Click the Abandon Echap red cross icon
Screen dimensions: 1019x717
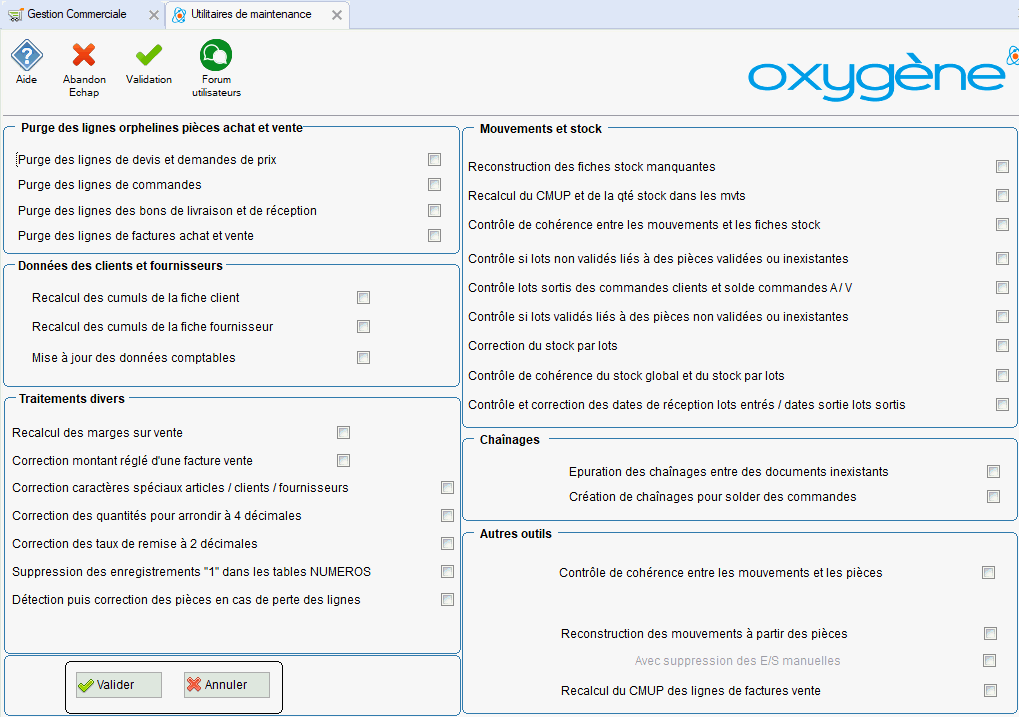84,55
